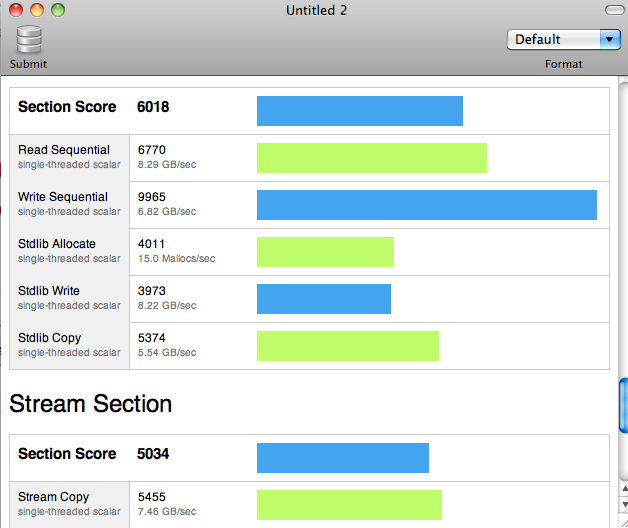
Task: Click the Format toolbar label
Action: (564, 64)
